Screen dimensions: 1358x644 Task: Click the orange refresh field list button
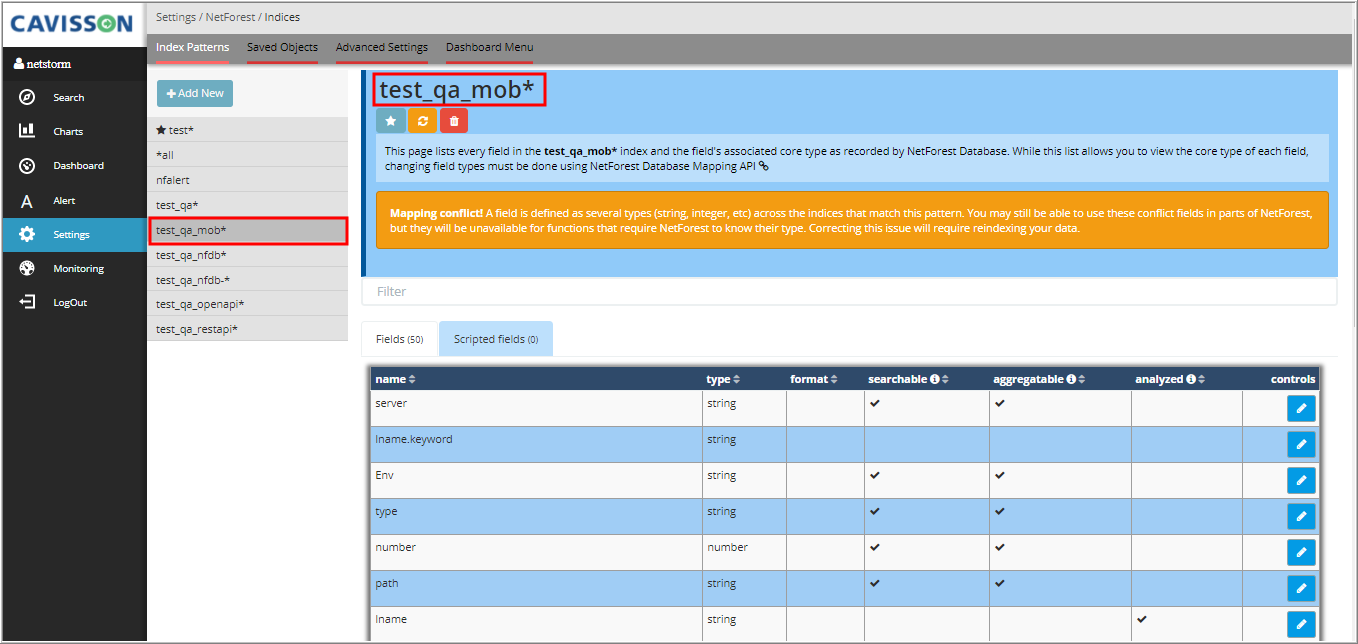422,121
